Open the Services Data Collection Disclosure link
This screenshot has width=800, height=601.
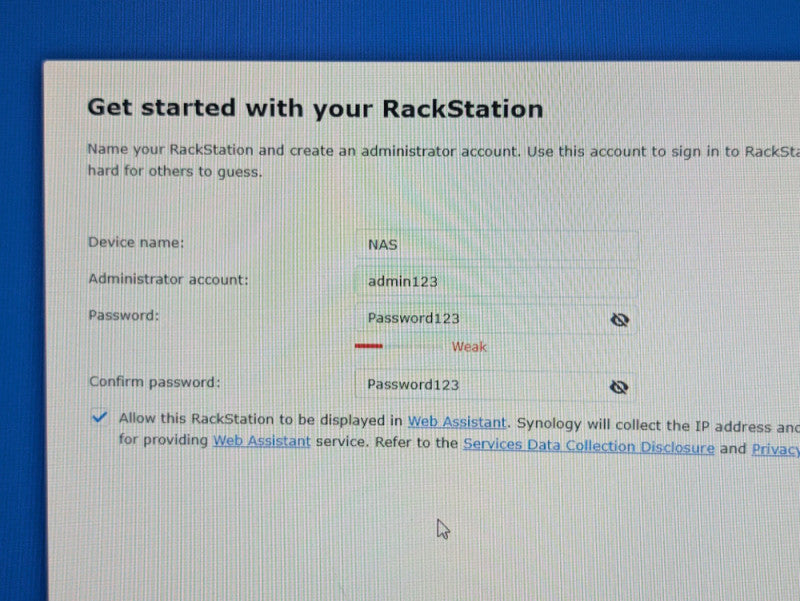[x=589, y=446]
